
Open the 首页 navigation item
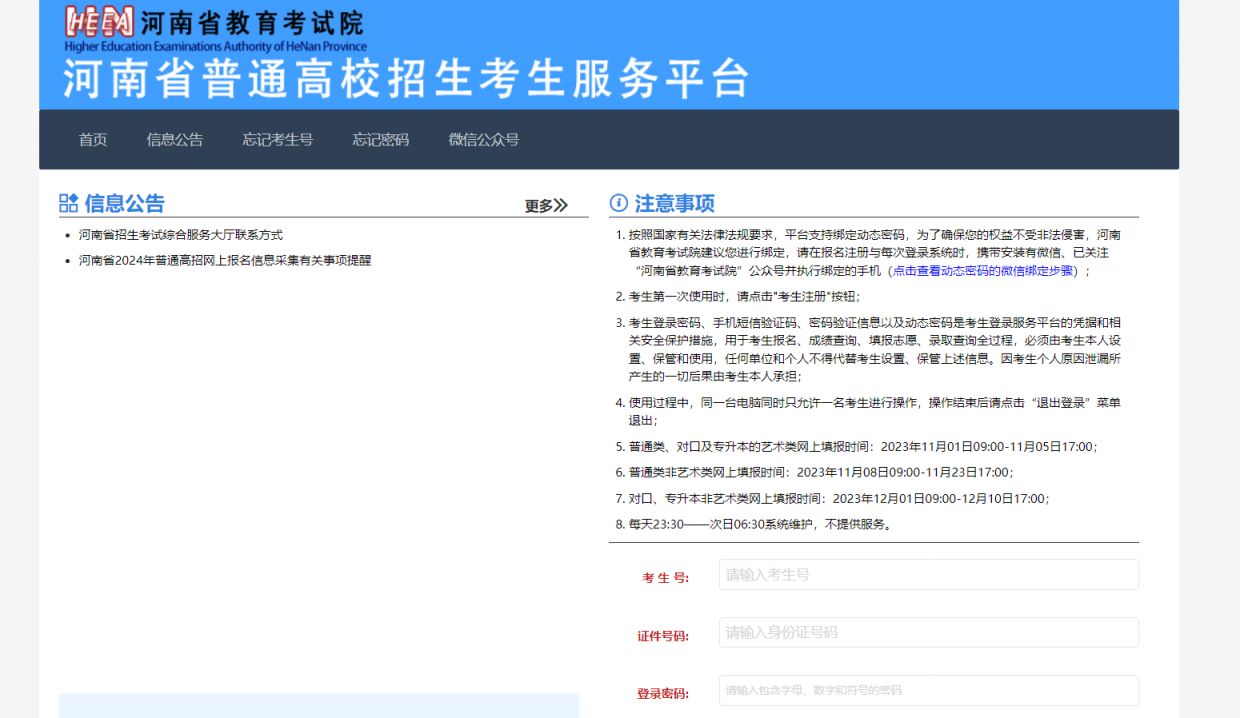(x=93, y=140)
